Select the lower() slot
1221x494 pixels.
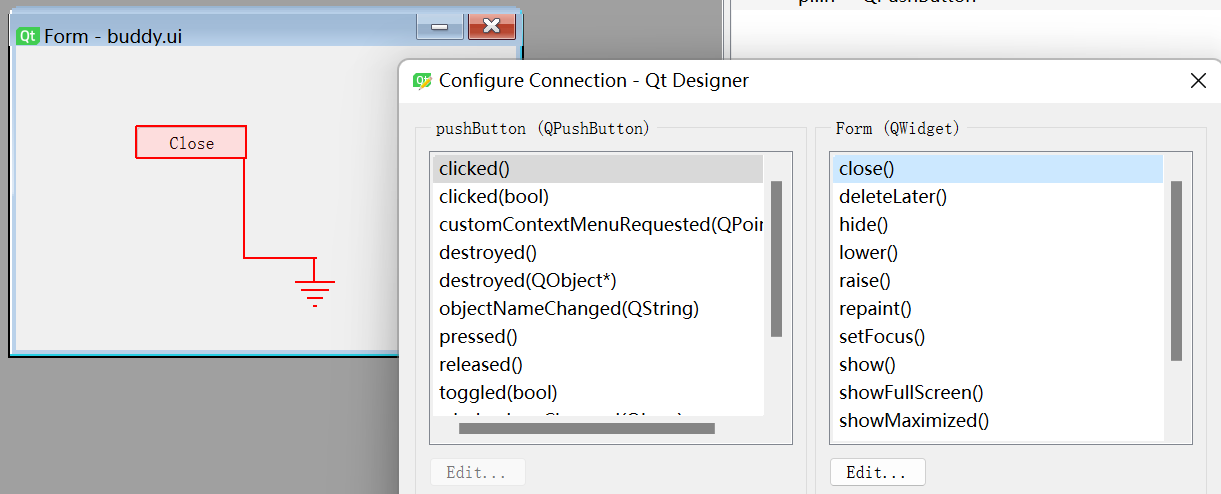tap(998, 253)
